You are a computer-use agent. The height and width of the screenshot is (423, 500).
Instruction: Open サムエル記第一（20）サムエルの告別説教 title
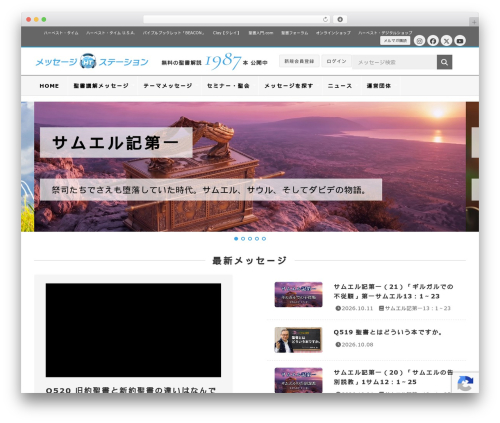click(x=393, y=377)
